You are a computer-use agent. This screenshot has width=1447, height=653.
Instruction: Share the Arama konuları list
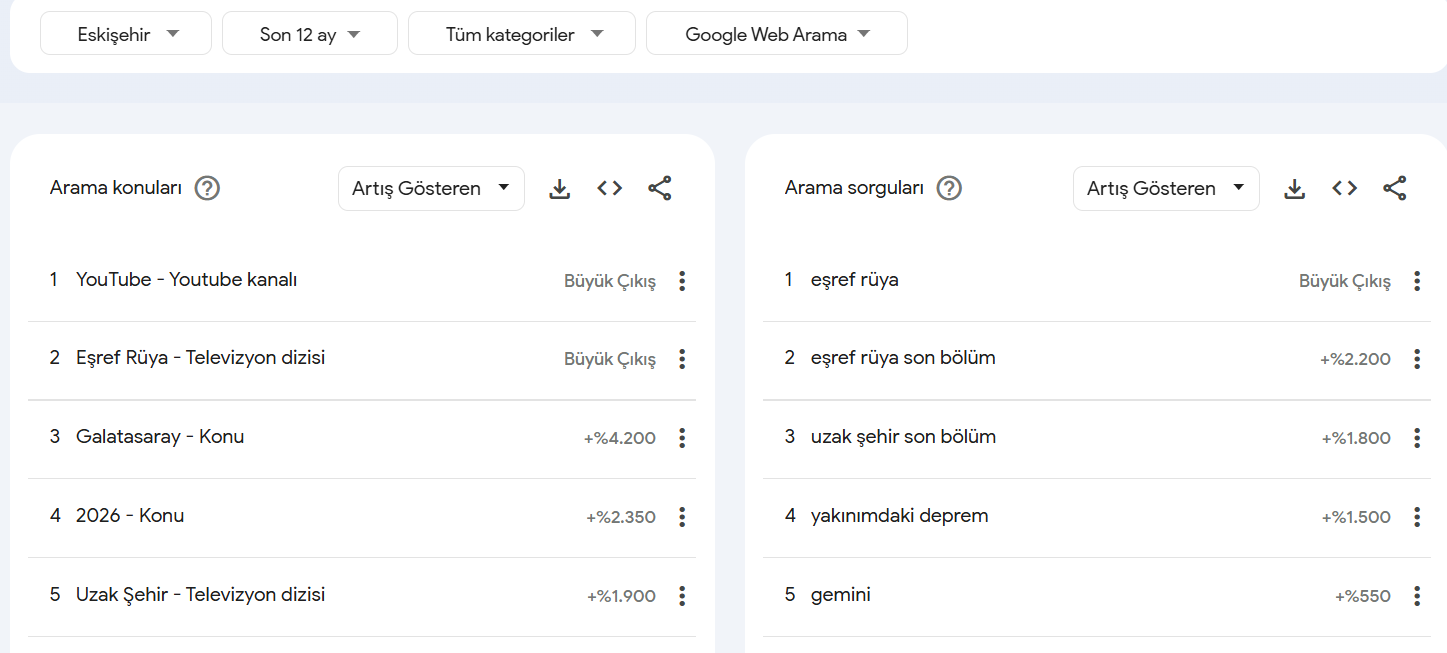click(x=659, y=188)
